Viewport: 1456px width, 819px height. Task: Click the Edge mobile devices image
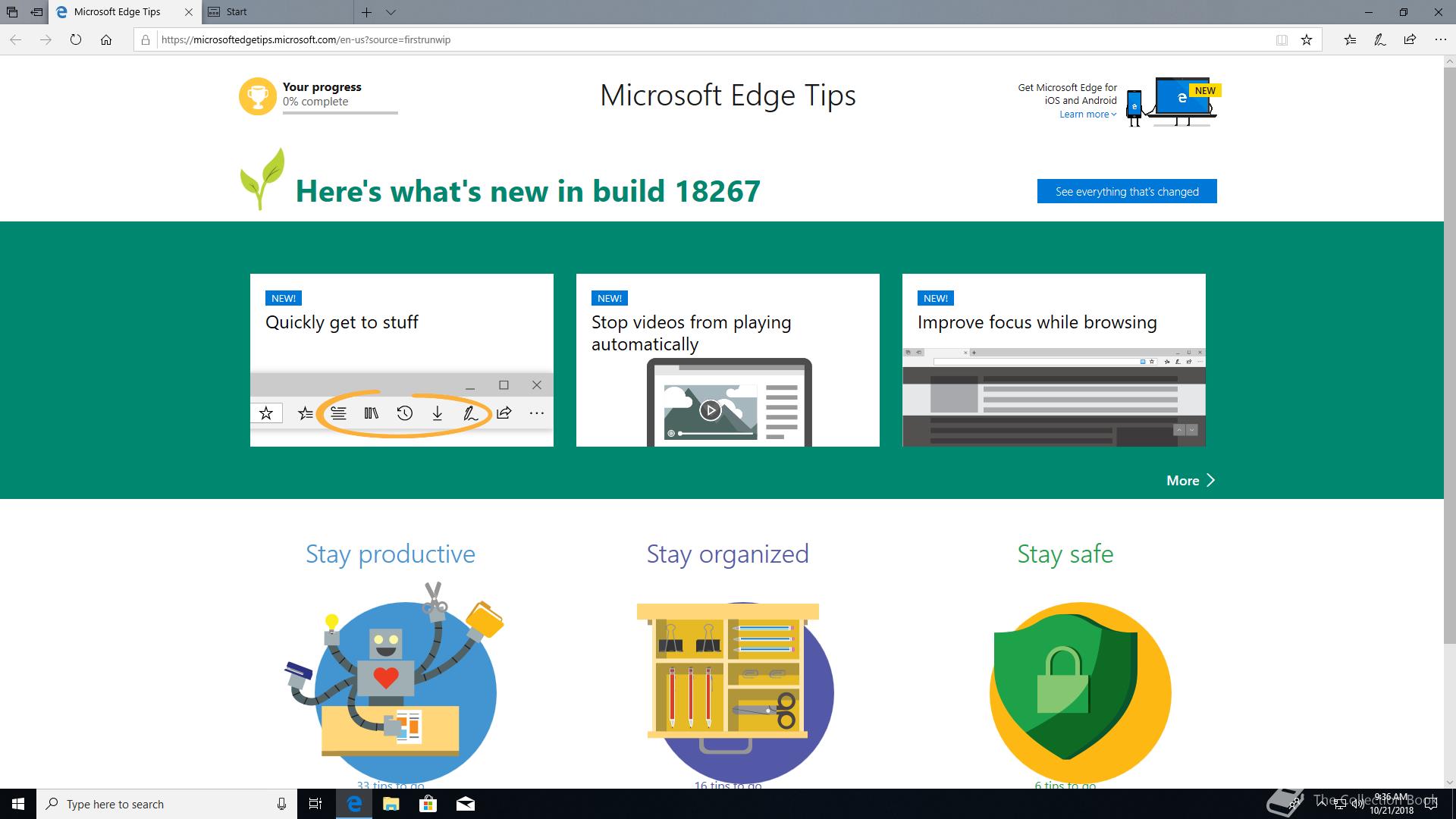point(1172,102)
